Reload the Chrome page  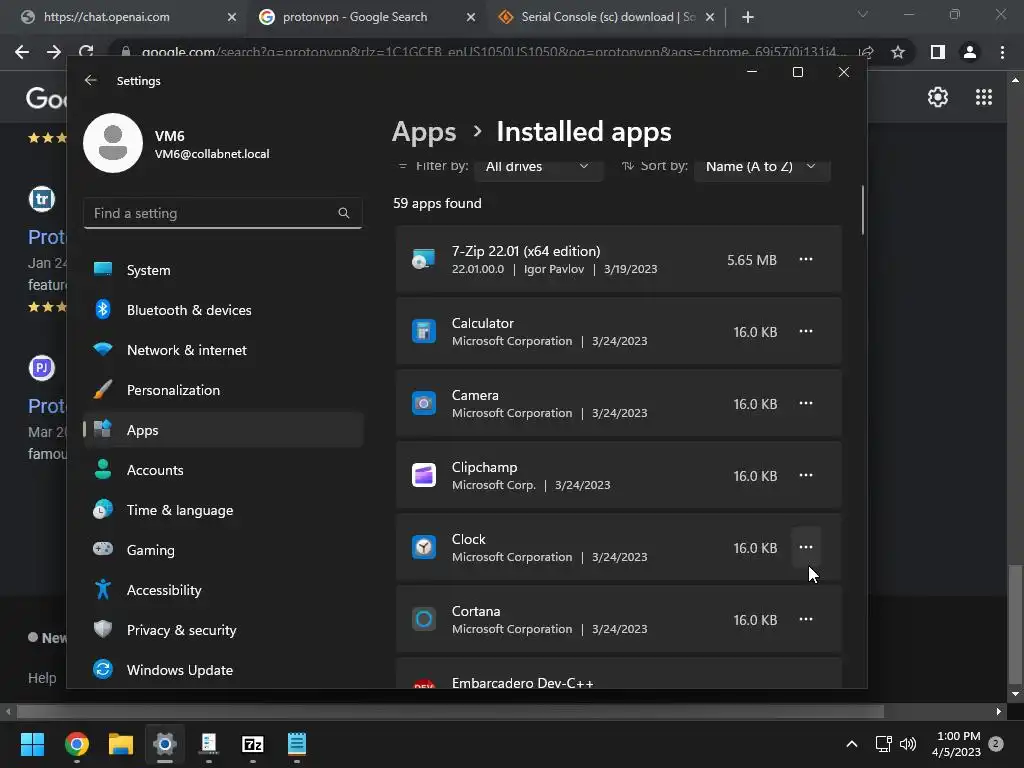click(86, 52)
